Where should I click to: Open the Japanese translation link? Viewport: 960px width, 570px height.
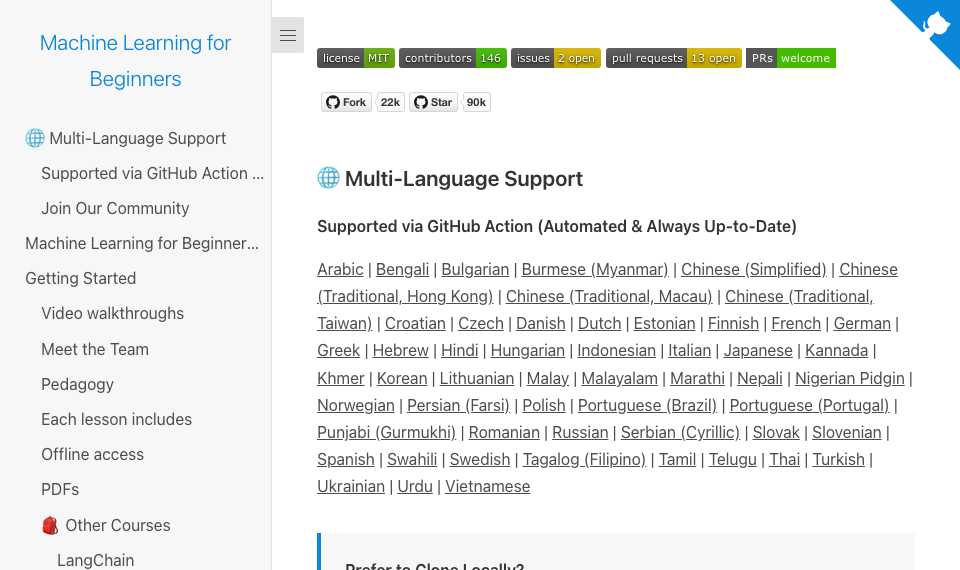758,350
